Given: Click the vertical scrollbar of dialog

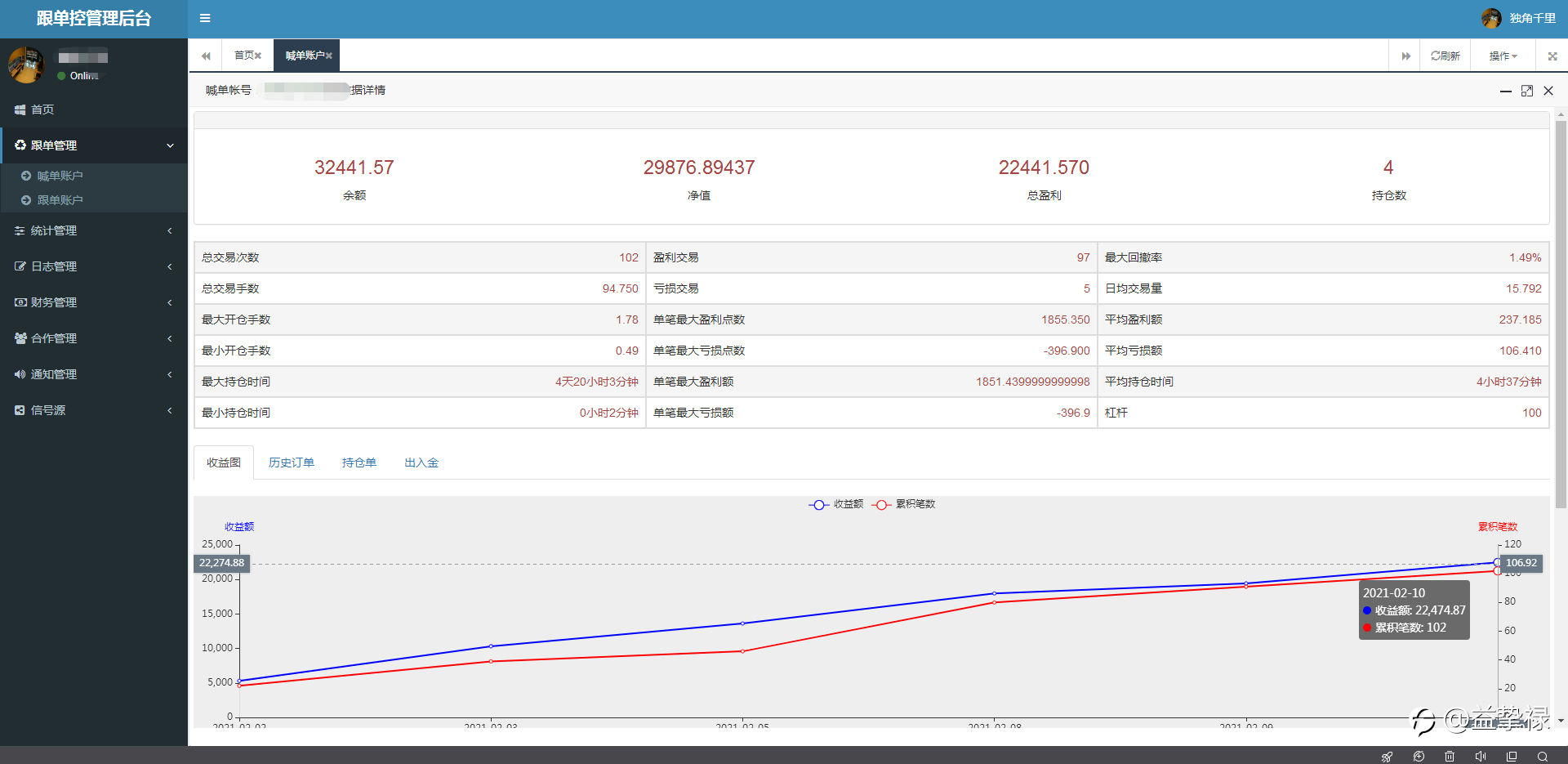Looking at the screenshot, I should (x=1561, y=315).
